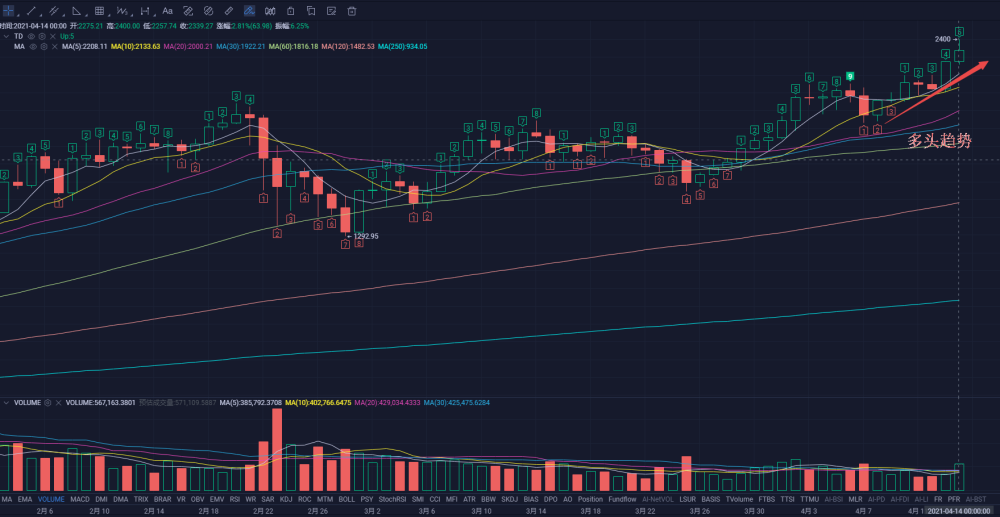Open the SAR indicator tab
This screenshot has height=517, width=1000.
pos(268,499)
